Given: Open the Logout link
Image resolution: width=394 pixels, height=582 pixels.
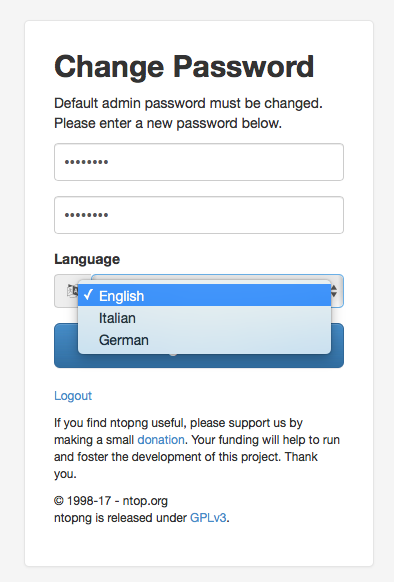Looking at the screenshot, I should (x=73, y=396).
